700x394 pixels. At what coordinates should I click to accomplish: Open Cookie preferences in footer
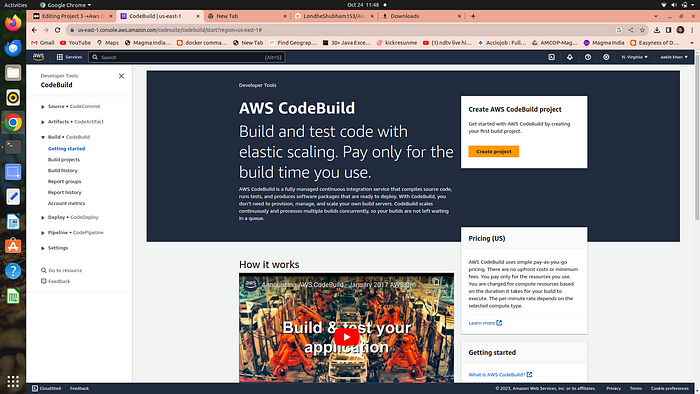670,388
